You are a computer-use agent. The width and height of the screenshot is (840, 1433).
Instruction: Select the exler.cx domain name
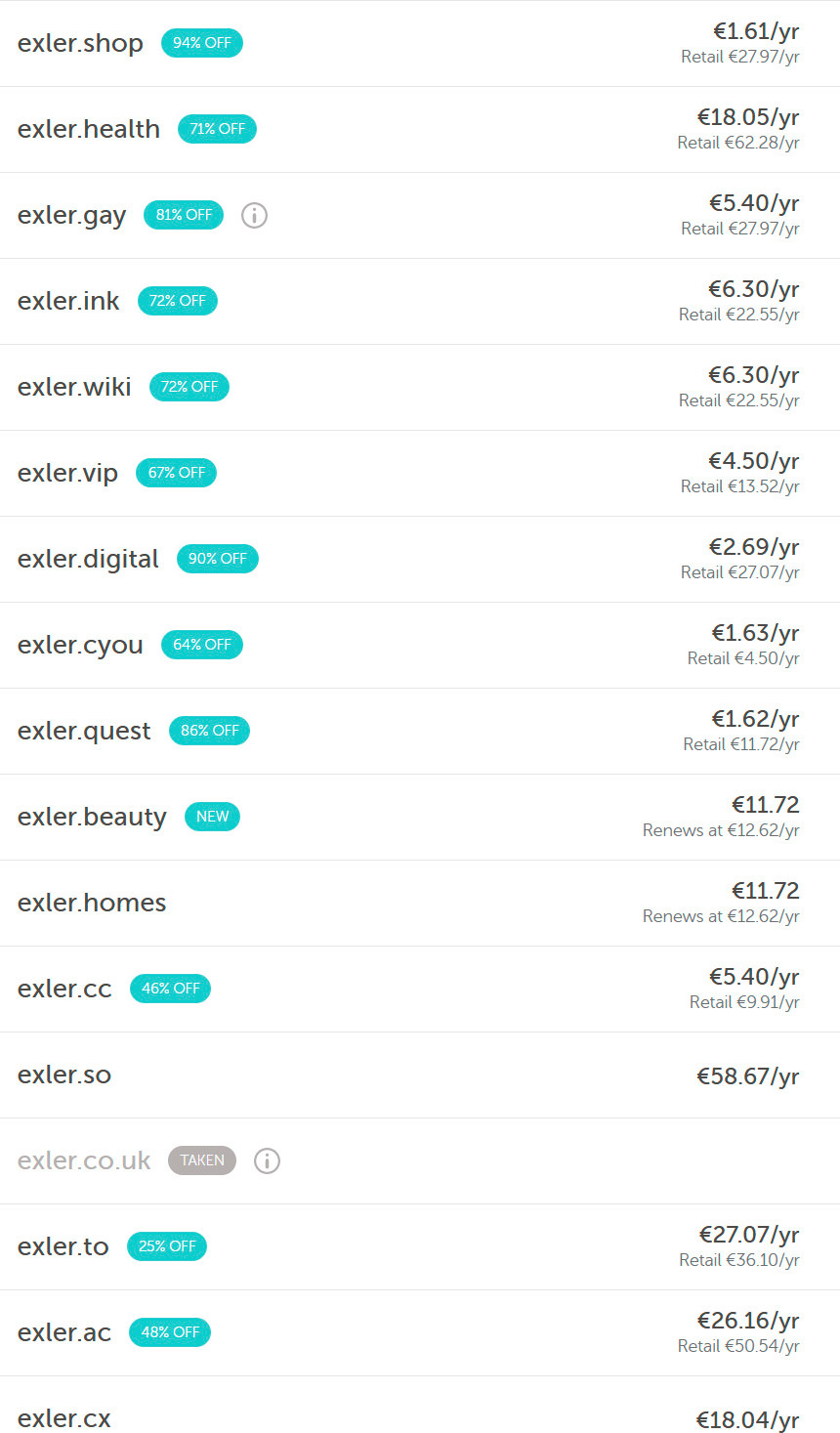pos(64,1418)
